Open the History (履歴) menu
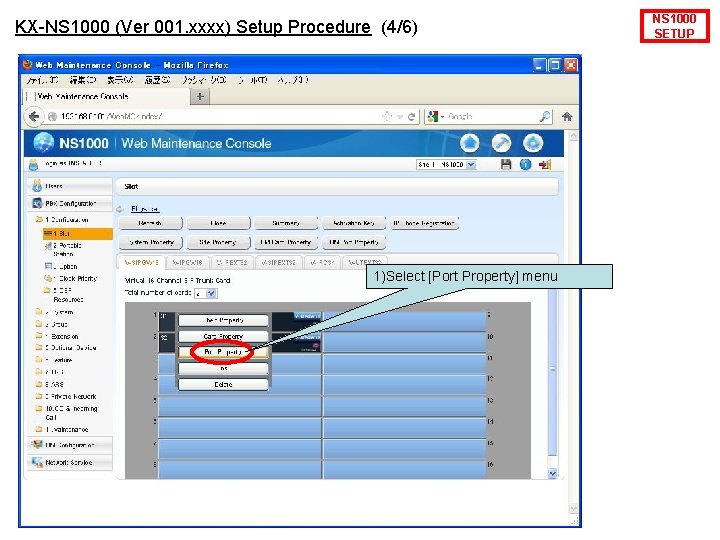 coord(158,80)
